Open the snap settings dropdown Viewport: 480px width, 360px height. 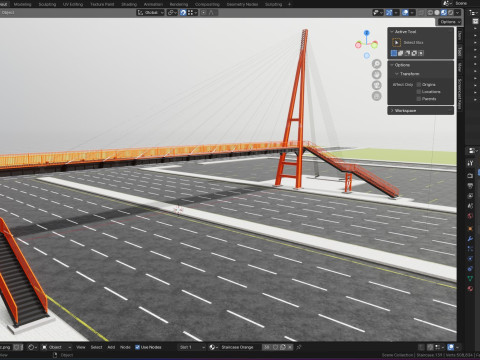[192, 12]
